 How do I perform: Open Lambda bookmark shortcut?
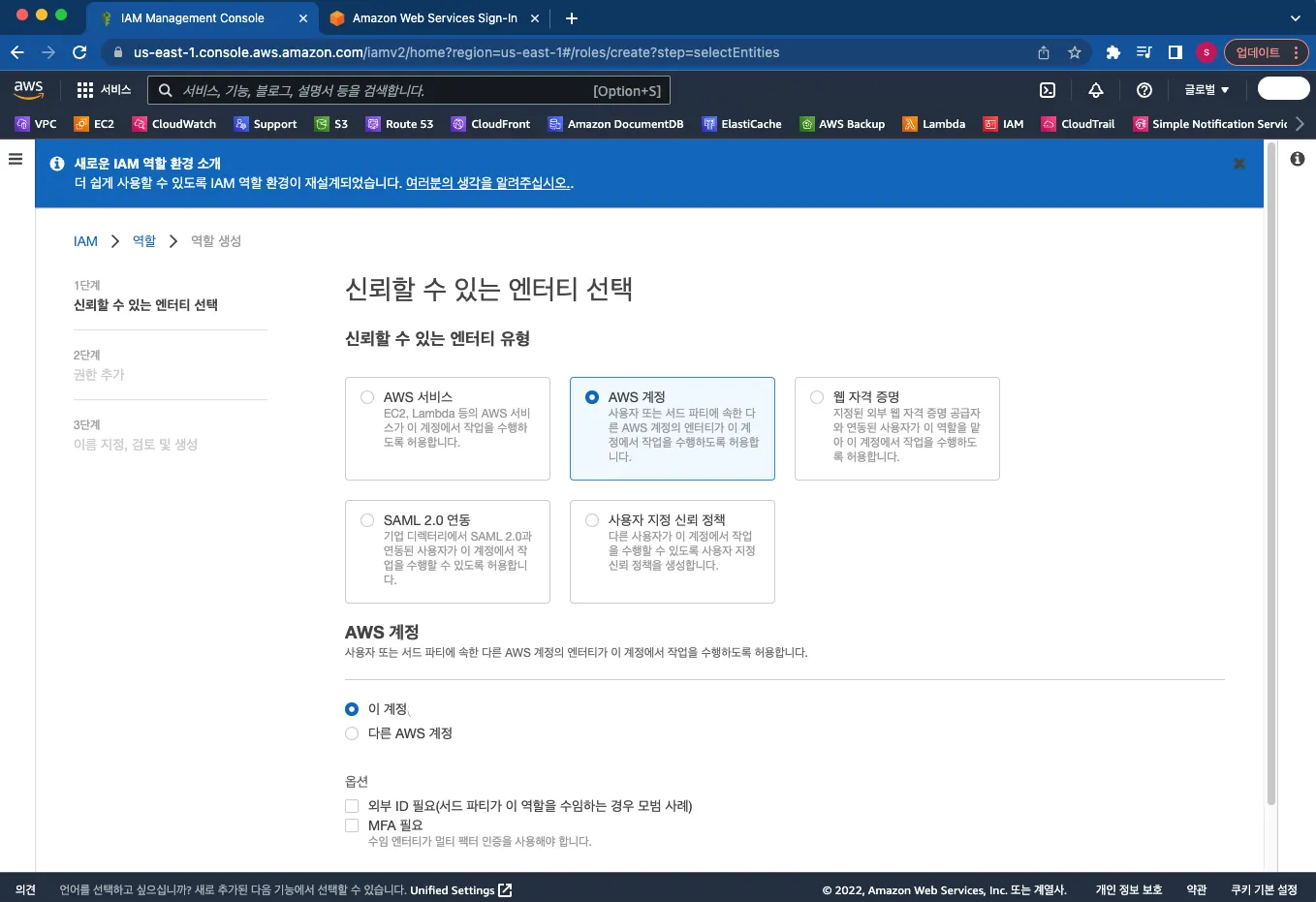[934, 124]
